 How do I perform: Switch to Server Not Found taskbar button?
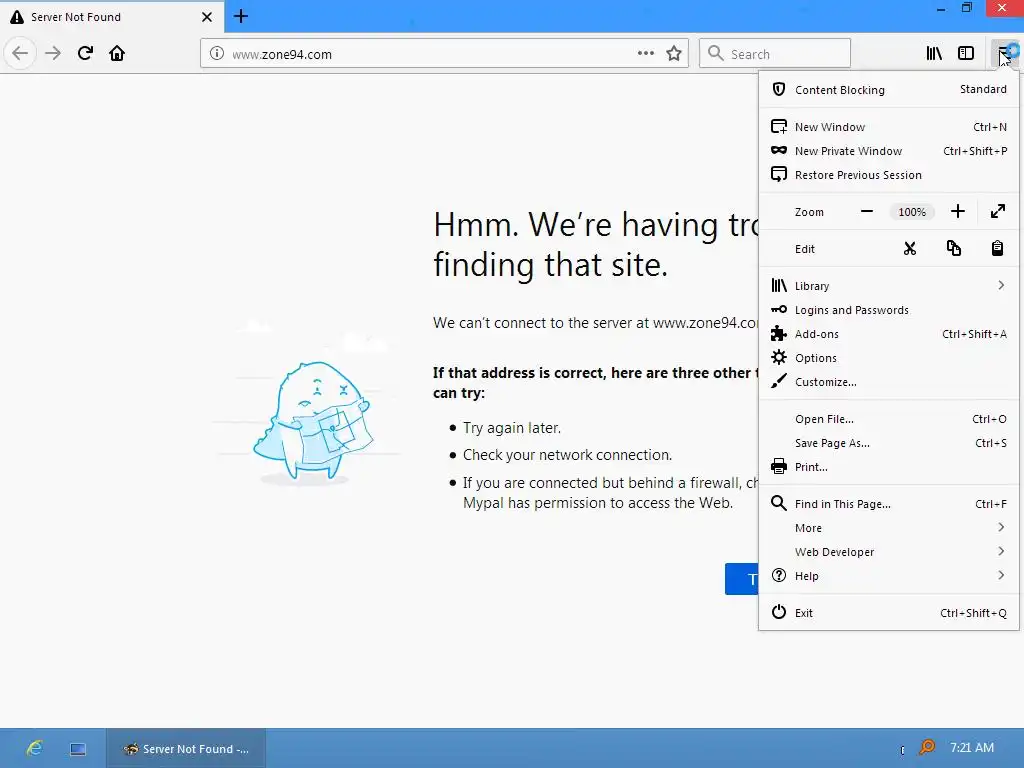(x=186, y=749)
